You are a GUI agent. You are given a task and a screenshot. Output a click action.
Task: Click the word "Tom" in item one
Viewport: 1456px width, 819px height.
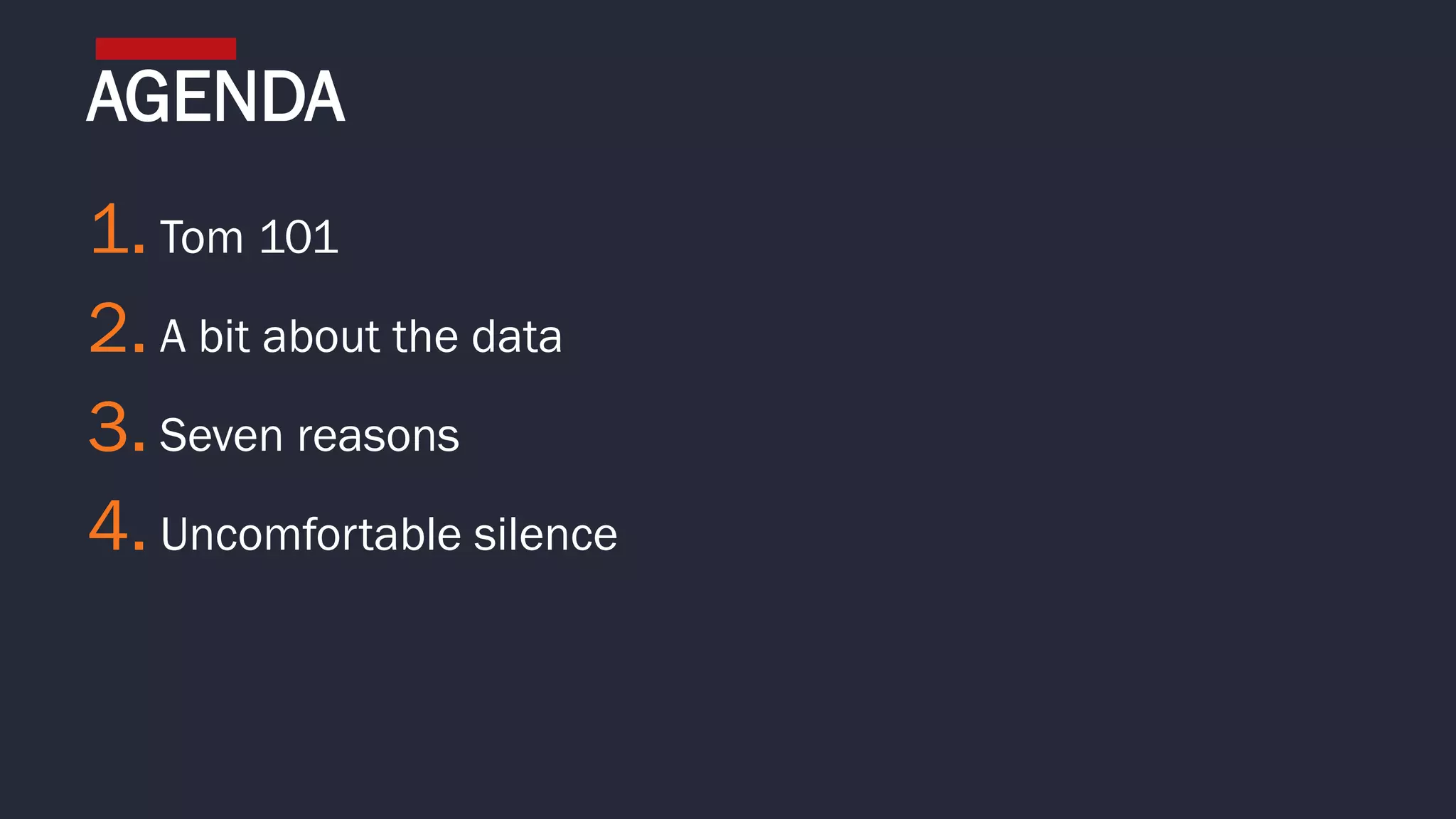click(x=202, y=237)
